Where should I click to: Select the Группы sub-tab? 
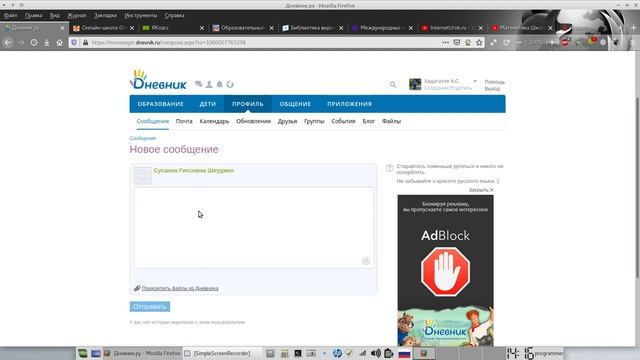(314, 121)
